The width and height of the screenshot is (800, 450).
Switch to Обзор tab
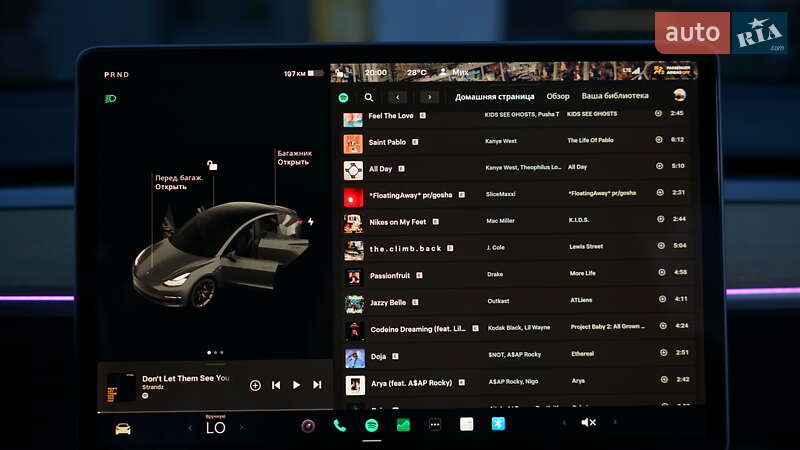coord(558,96)
